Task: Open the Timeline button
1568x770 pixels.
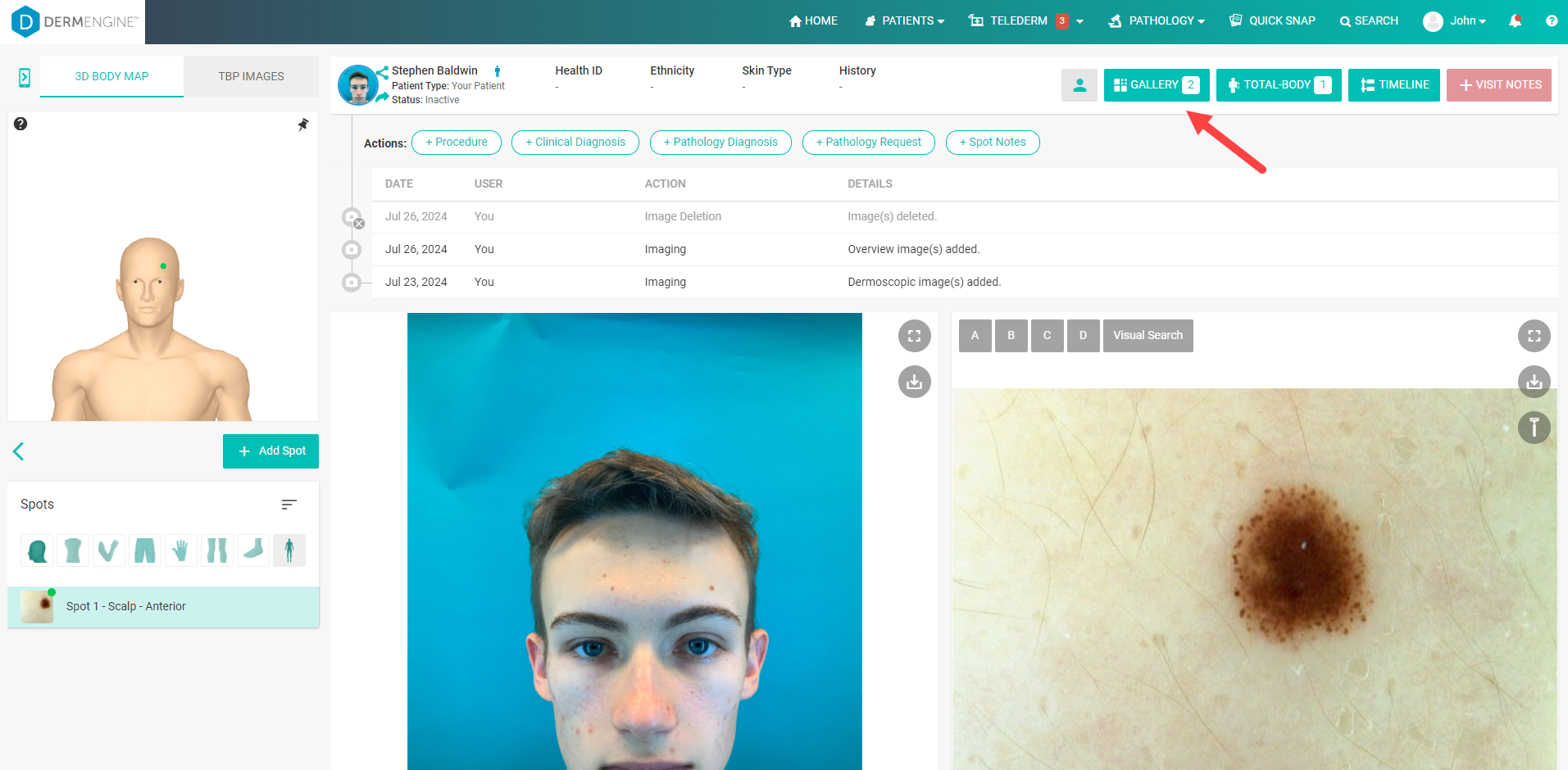Action: [x=1394, y=85]
